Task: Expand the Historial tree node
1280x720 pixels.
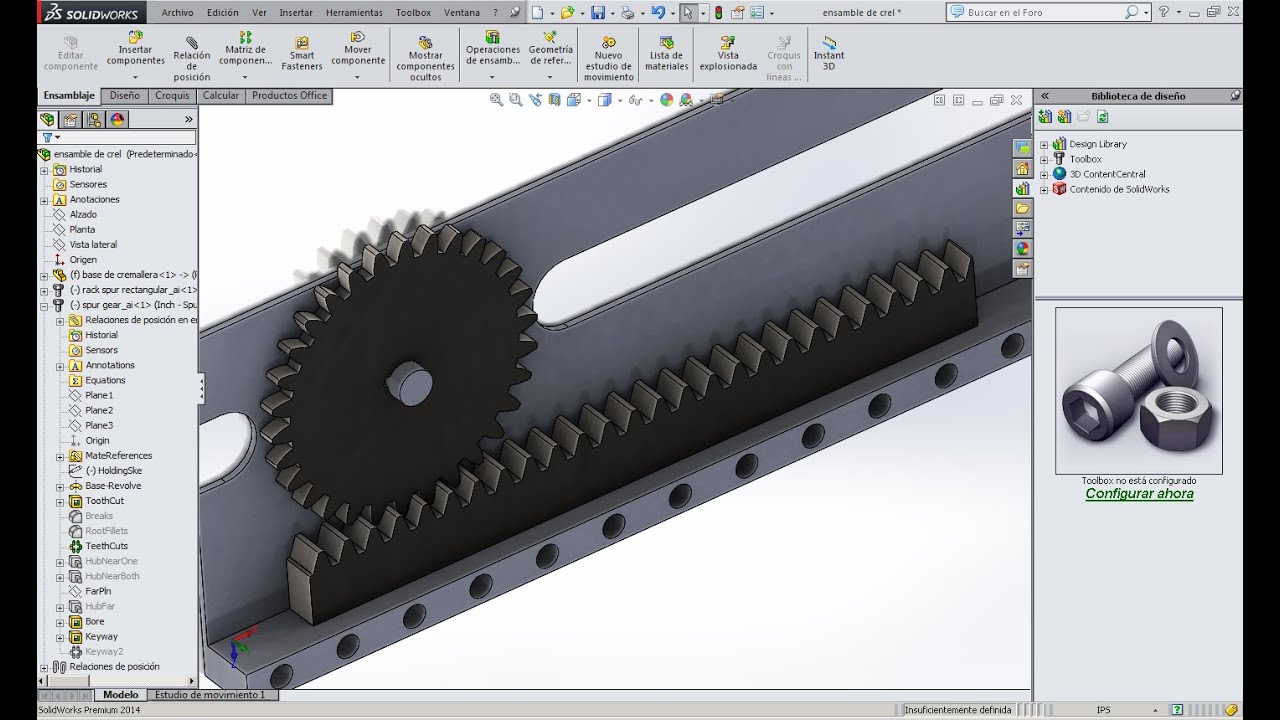Action: (44, 170)
